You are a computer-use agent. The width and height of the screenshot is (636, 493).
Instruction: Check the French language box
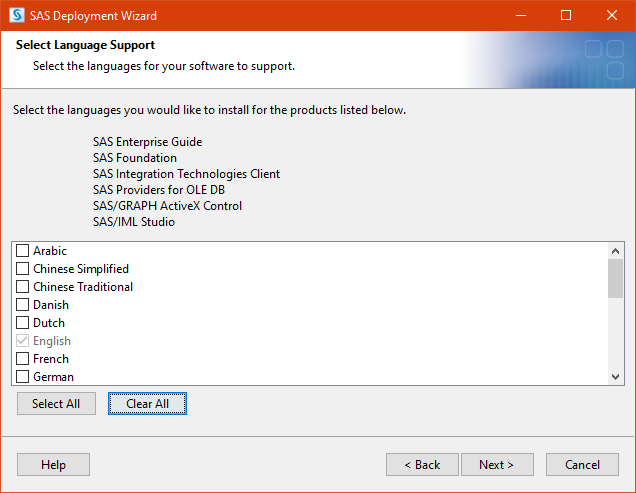(x=23, y=359)
